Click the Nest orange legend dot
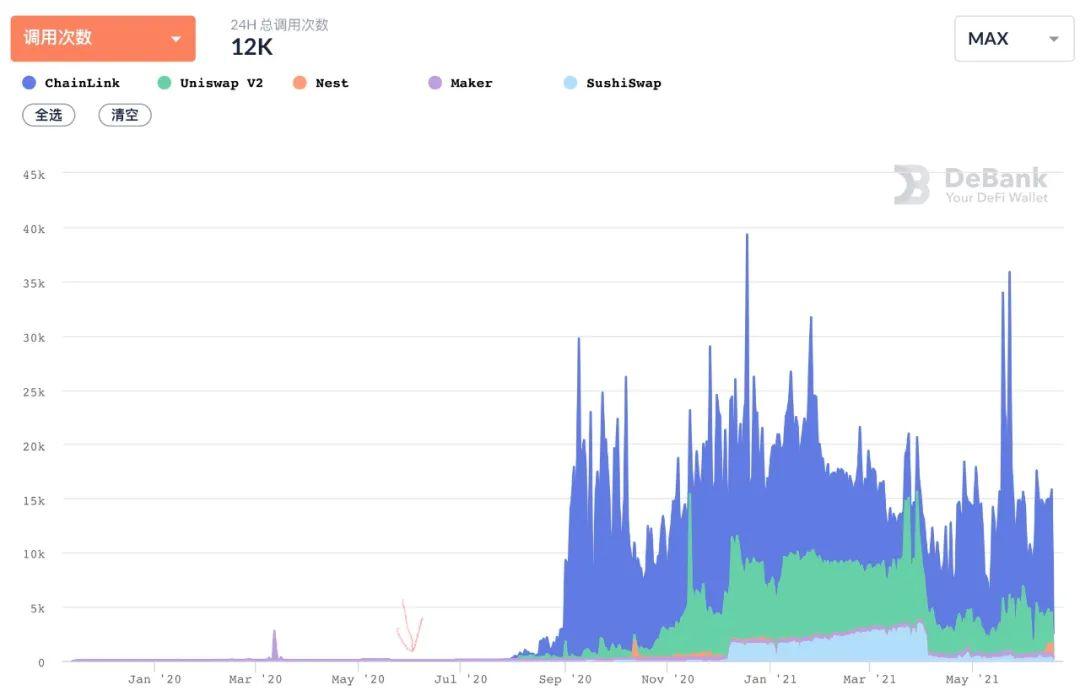The image size is (1080, 696). 299,83
